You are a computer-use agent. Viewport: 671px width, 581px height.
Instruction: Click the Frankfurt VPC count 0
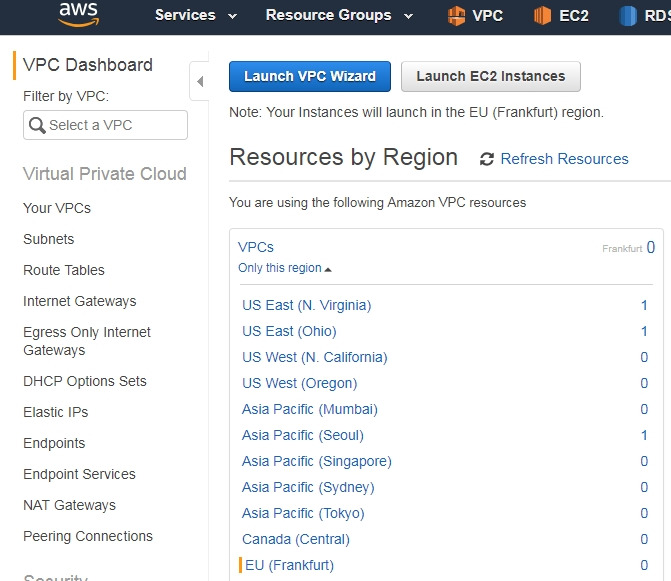click(x=650, y=247)
